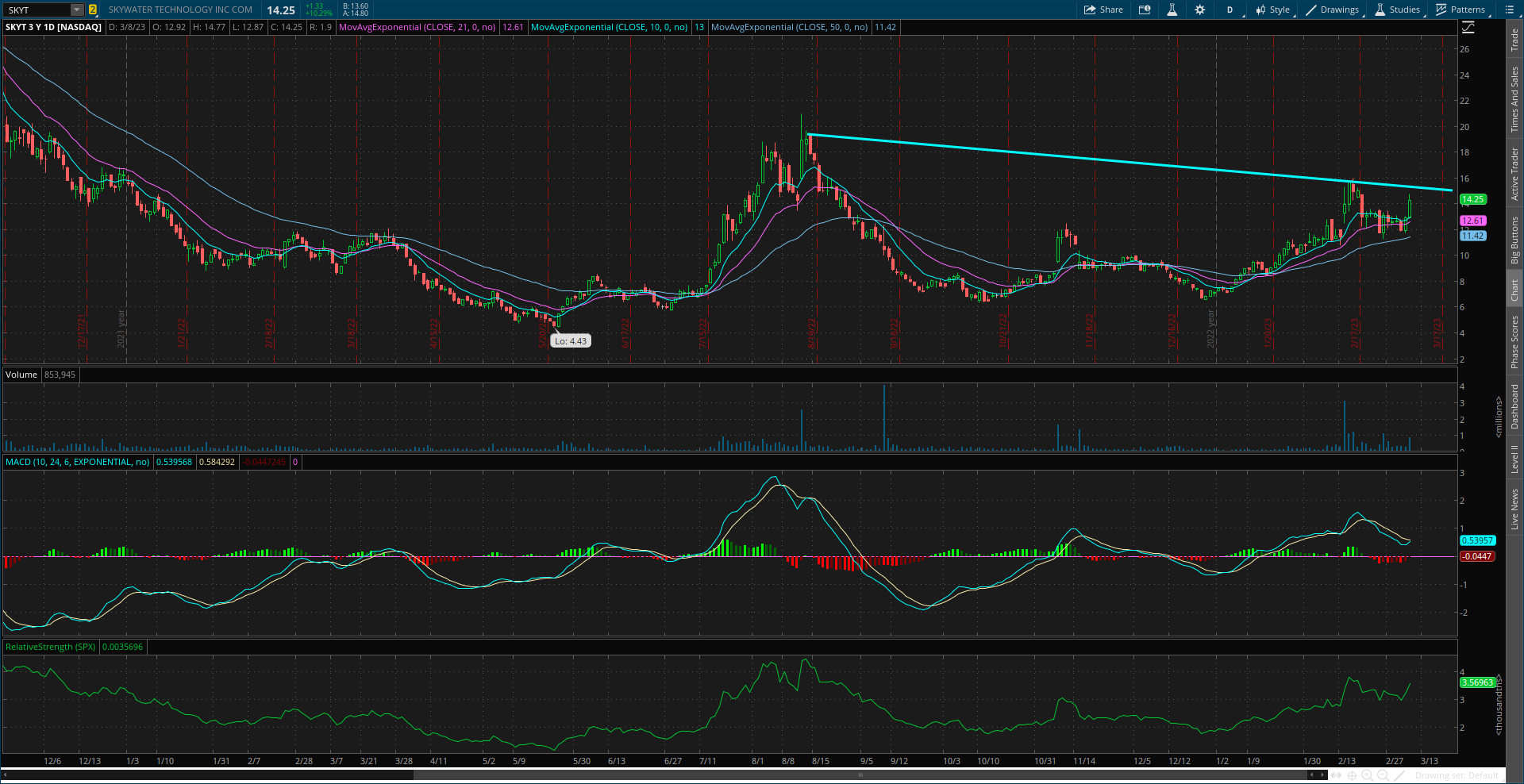
Task: Open the Patterns dropdown menu
Action: tap(1460, 10)
